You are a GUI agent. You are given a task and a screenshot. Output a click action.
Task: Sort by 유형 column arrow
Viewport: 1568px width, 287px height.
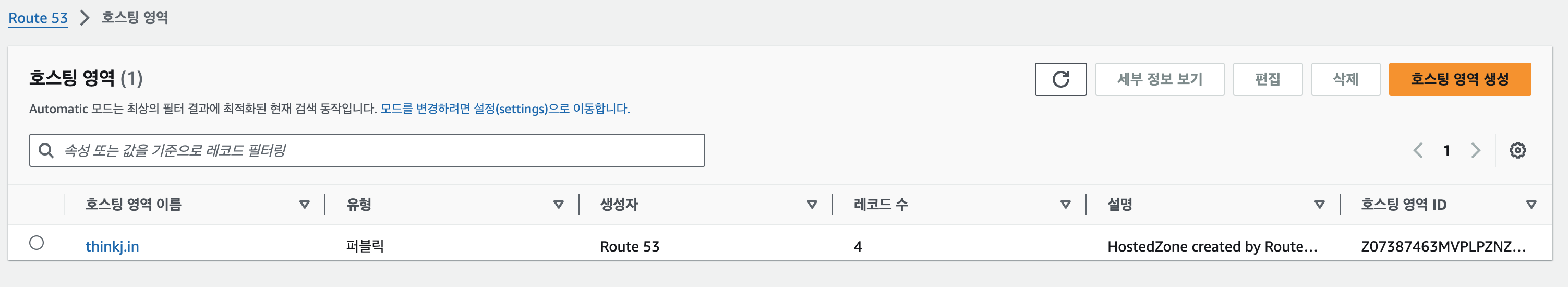pyautogui.click(x=558, y=205)
